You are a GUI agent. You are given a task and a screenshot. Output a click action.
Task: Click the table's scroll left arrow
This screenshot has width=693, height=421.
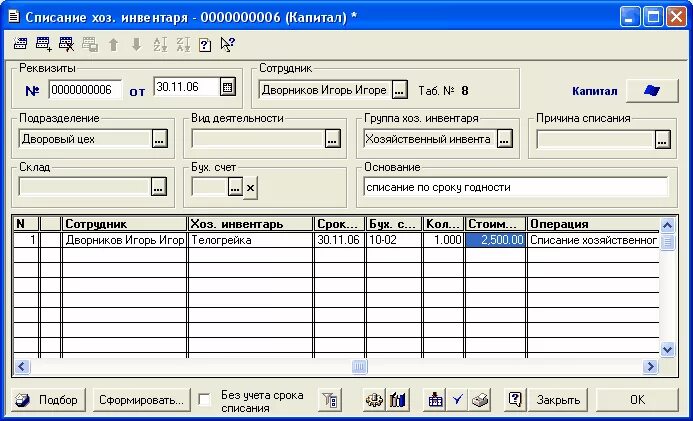tap(22, 366)
